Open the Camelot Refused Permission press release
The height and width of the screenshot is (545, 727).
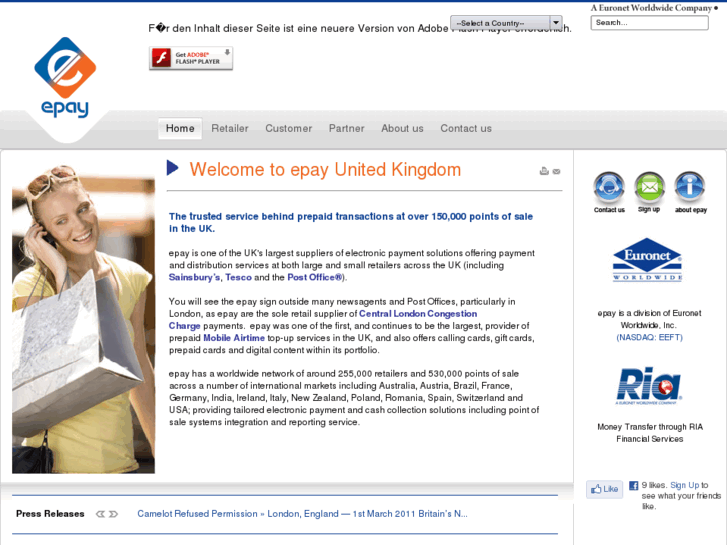pyautogui.click(x=302, y=514)
